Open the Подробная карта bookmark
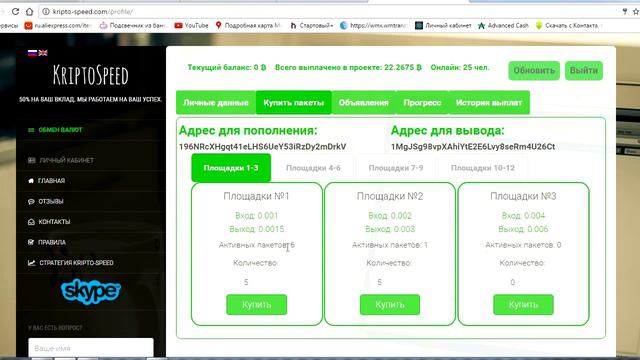Image resolution: width=640 pixels, height=360 pixels. (x=248, y=25)
